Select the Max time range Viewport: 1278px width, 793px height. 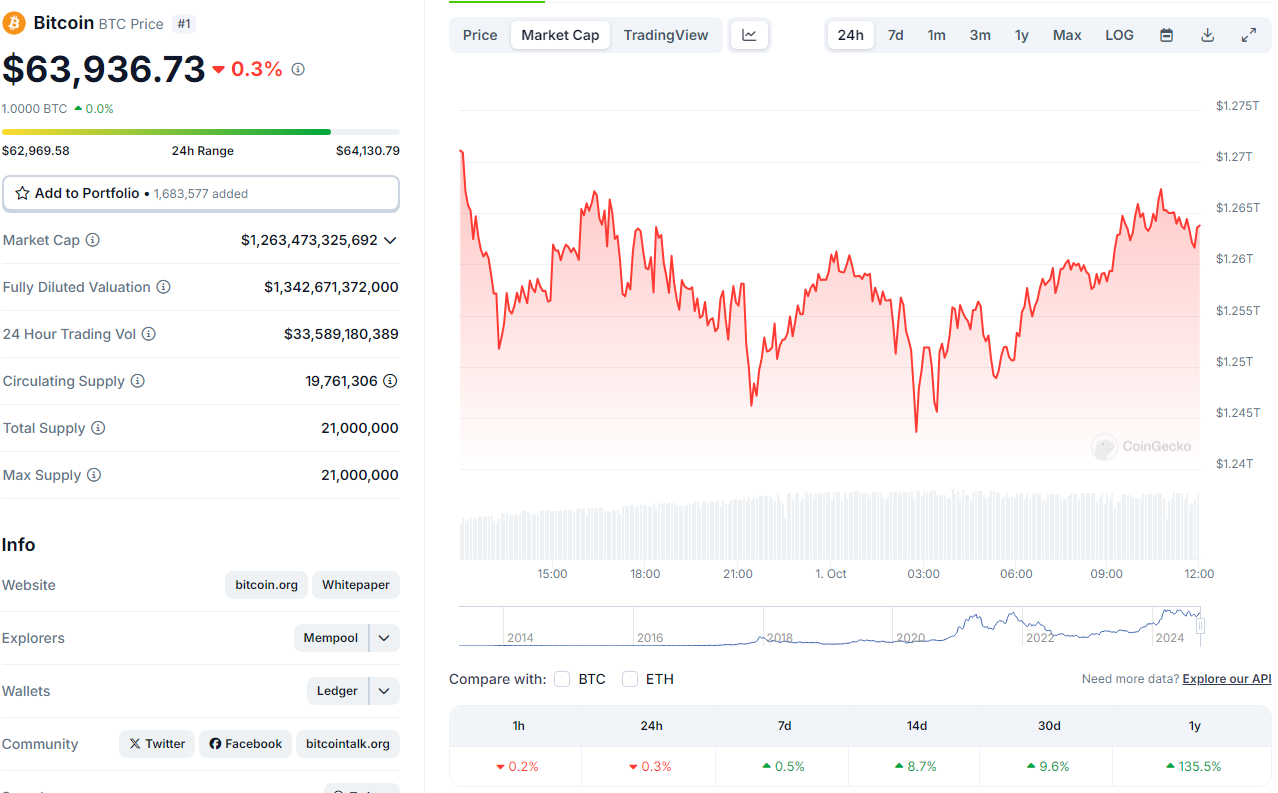1067,35
